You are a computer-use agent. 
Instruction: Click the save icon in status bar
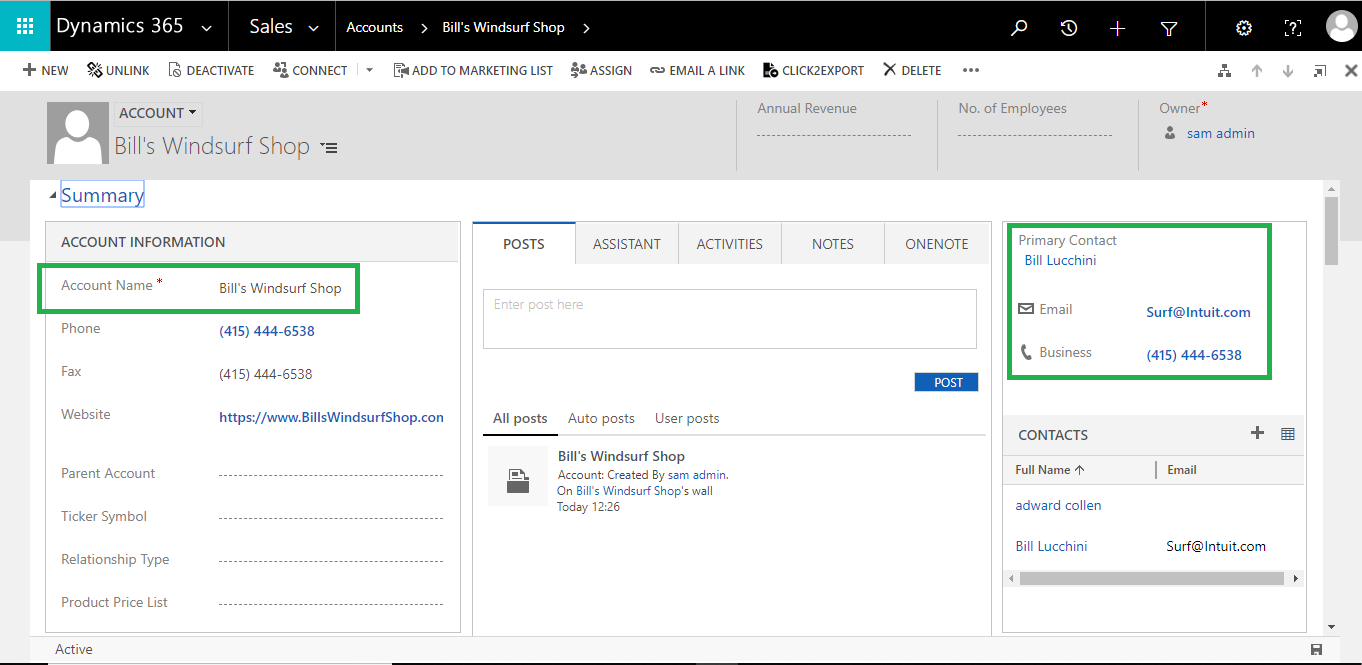pyautogui.click(x=1316, y=649)
